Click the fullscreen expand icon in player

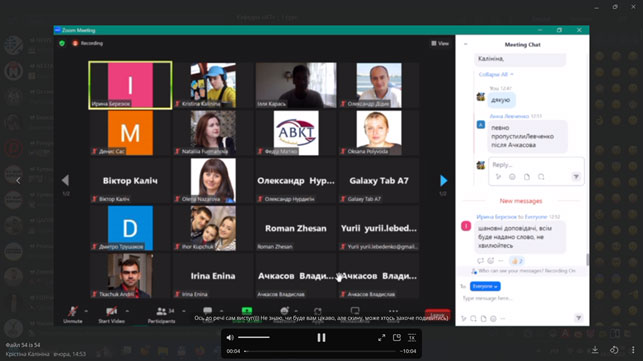pos(381,338)
